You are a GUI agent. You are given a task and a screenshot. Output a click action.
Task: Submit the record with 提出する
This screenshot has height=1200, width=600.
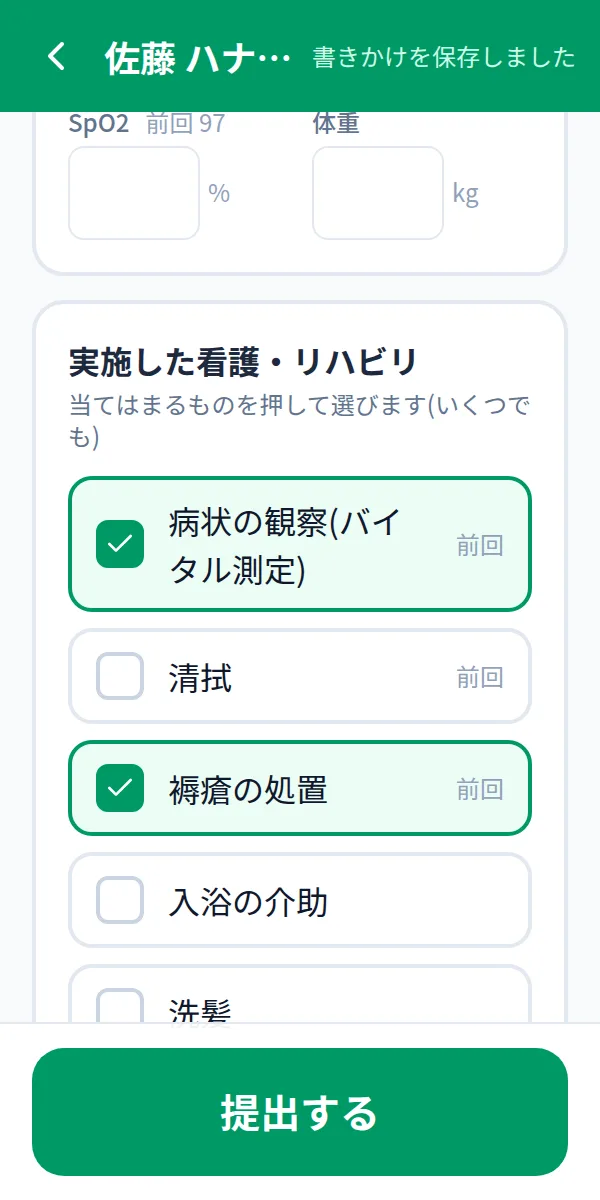(x=300, y=1112)
